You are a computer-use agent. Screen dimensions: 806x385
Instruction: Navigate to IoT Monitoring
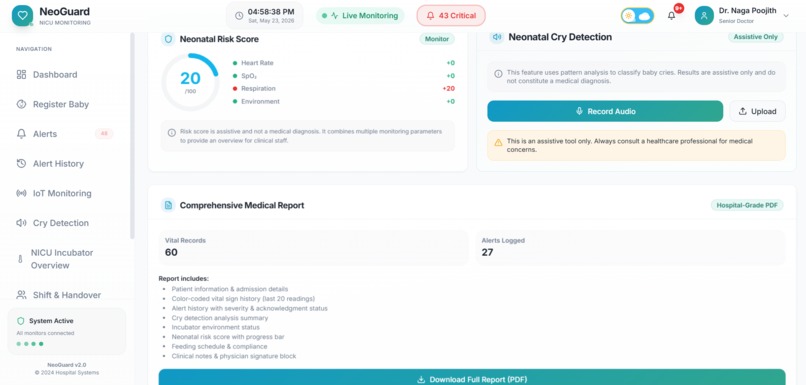pyautogui.click(x=67, y=193)
